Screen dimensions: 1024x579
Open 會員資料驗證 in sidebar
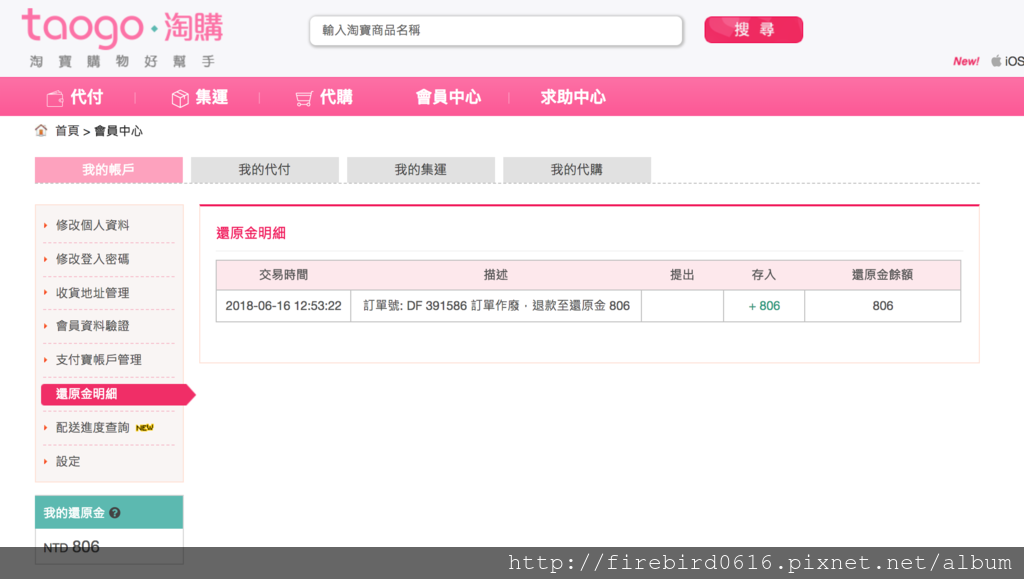click(93, 326)
